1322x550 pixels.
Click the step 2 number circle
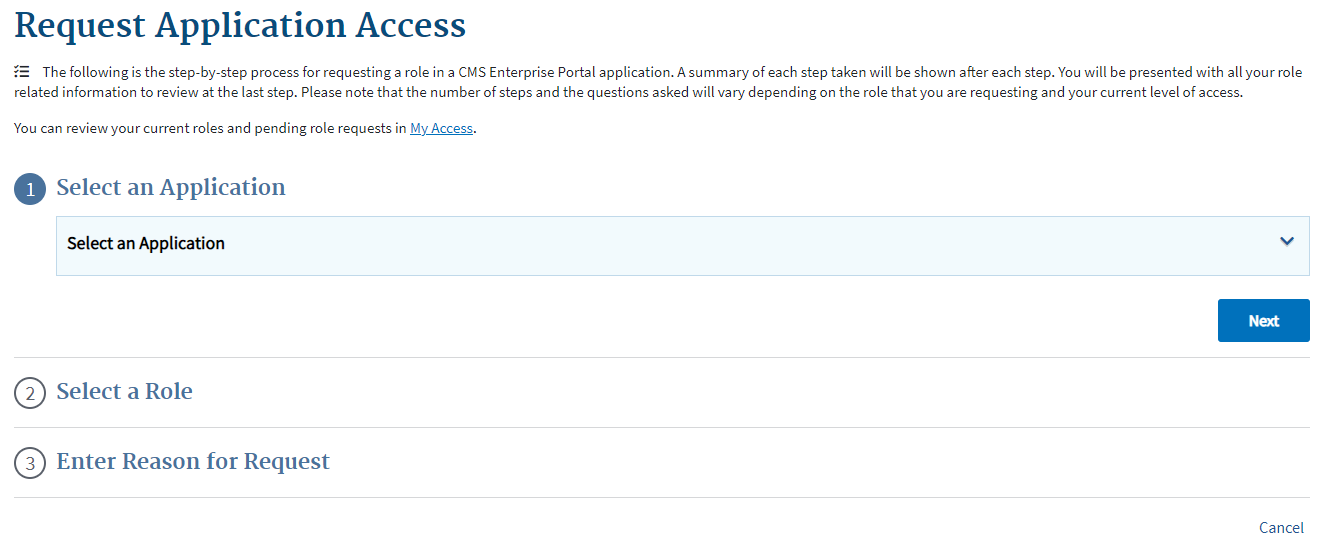point(30,393)
